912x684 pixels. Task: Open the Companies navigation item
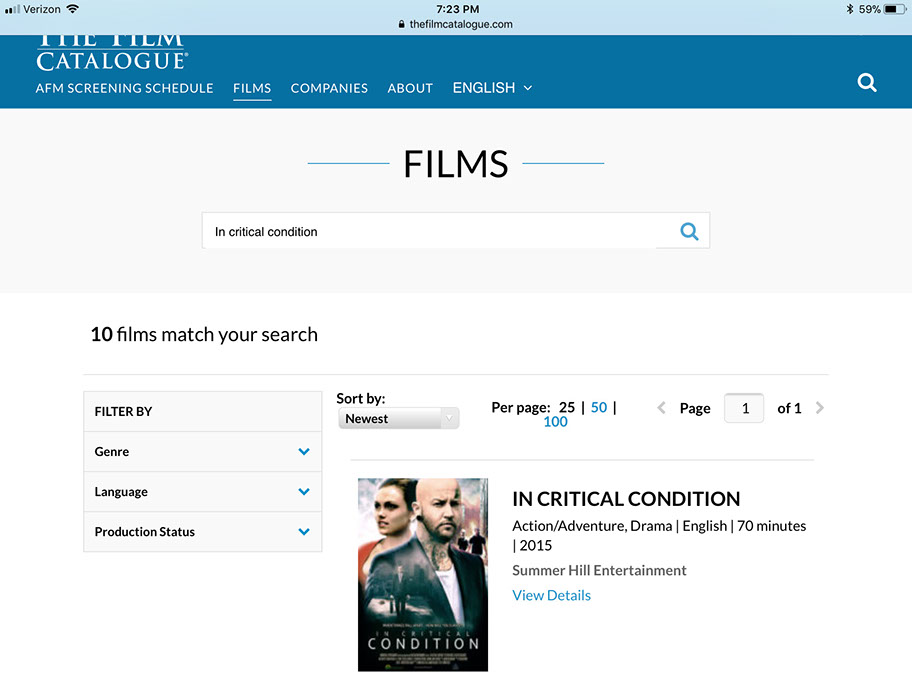(x=329, y=88)
